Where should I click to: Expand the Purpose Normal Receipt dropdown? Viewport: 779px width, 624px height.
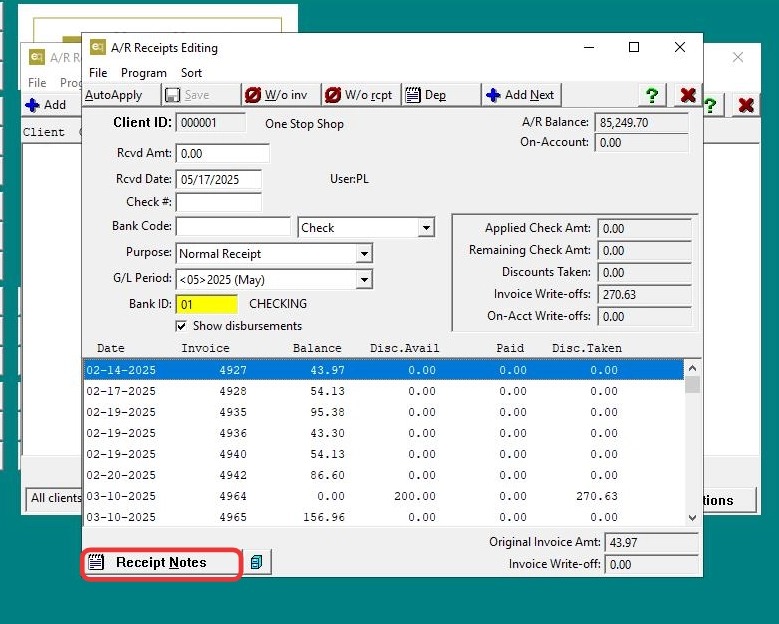364,254
